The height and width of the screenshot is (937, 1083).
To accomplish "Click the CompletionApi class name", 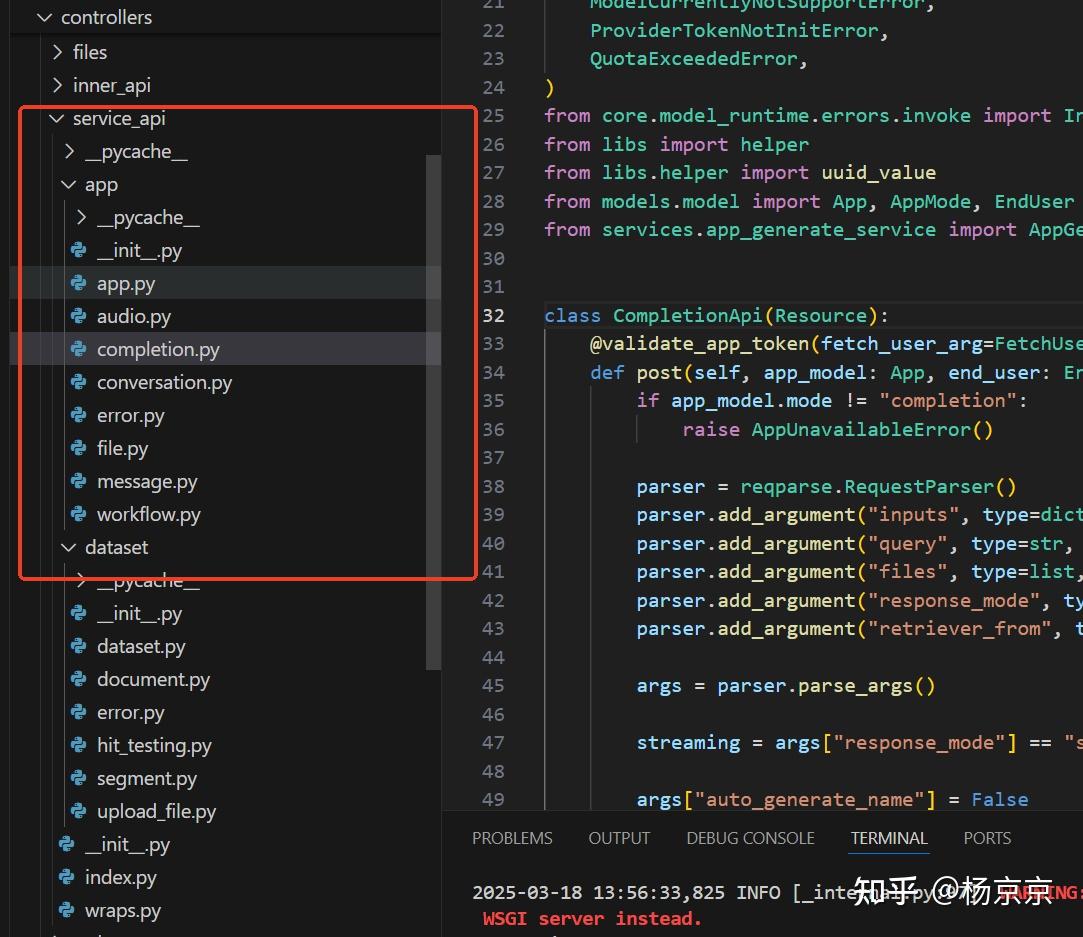I will tap(687, 316).
